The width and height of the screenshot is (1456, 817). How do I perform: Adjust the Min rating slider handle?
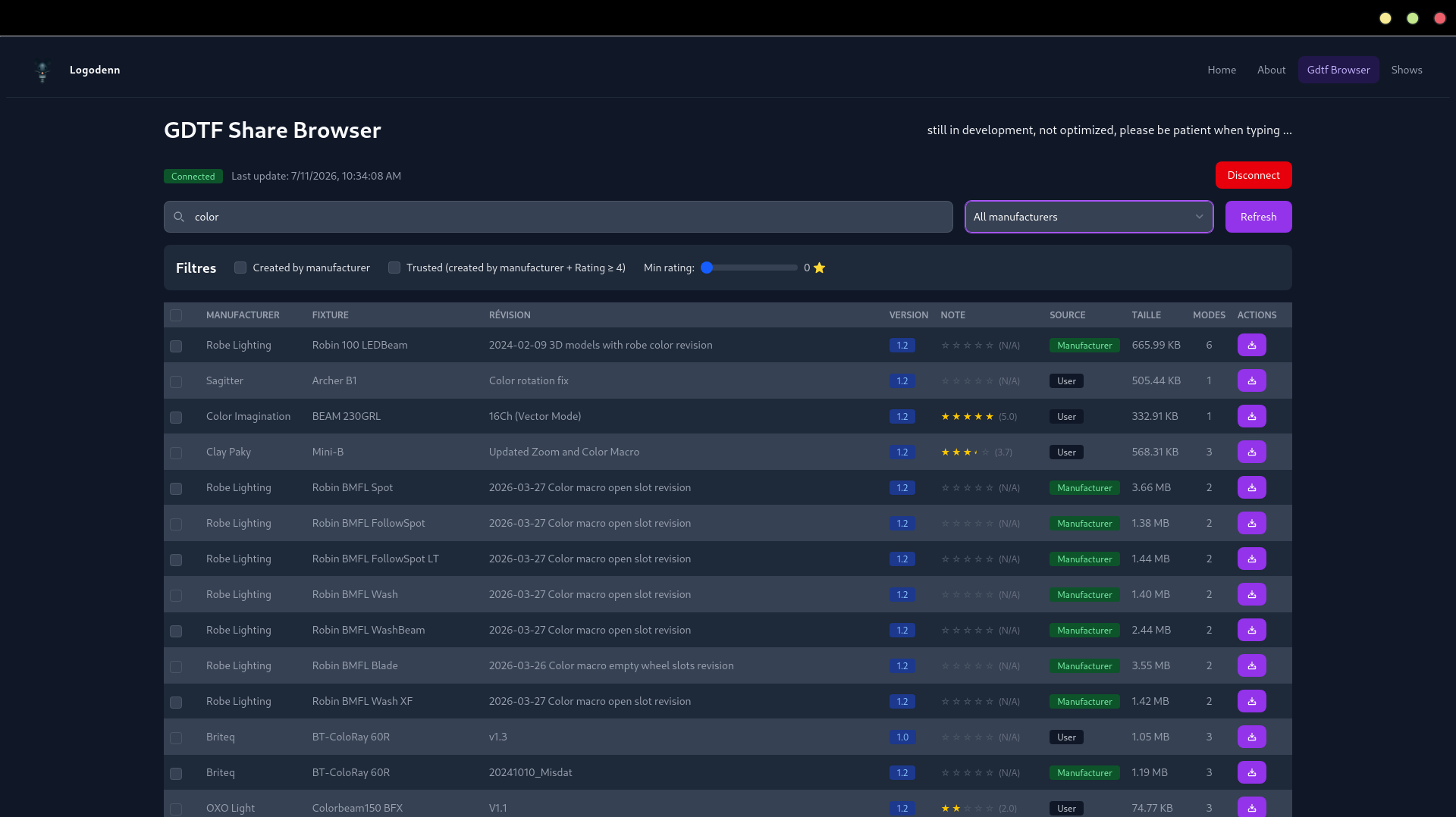(707, 268)
